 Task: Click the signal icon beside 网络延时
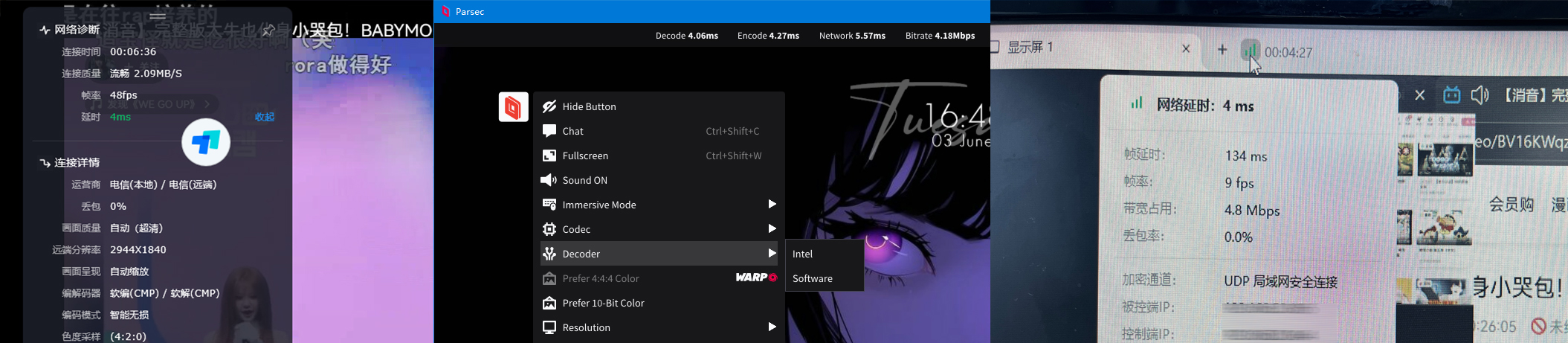[x=1136, y=103]
